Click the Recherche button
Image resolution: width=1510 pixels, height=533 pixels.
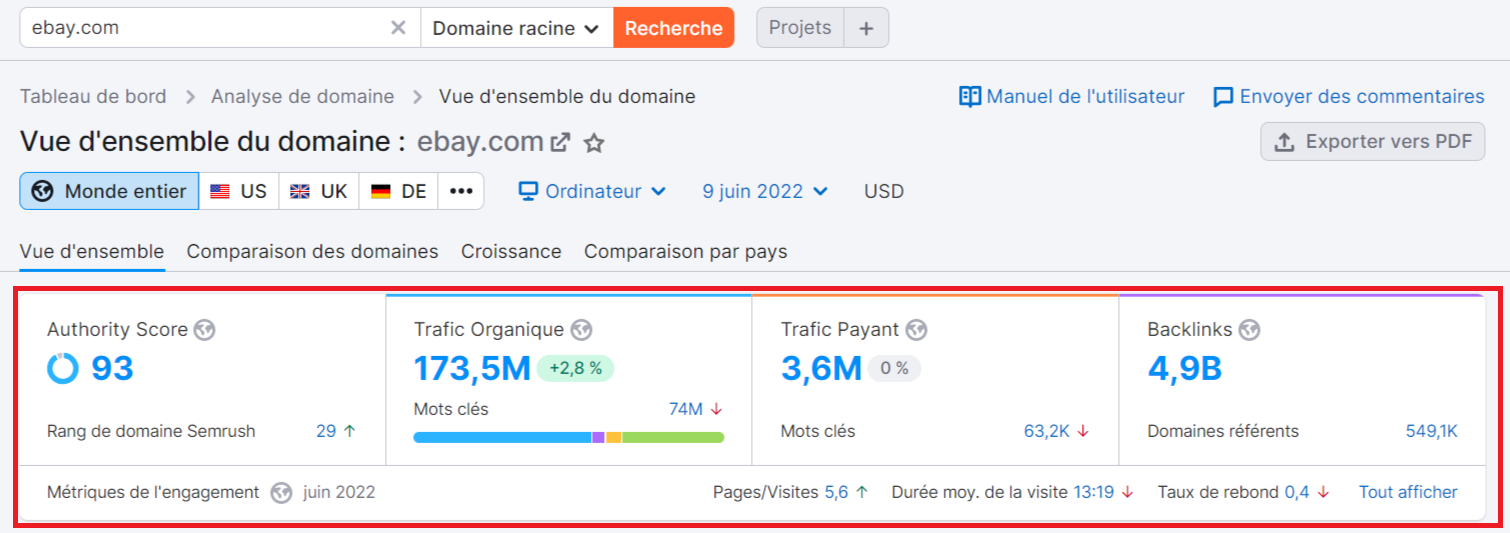[674, 28]
